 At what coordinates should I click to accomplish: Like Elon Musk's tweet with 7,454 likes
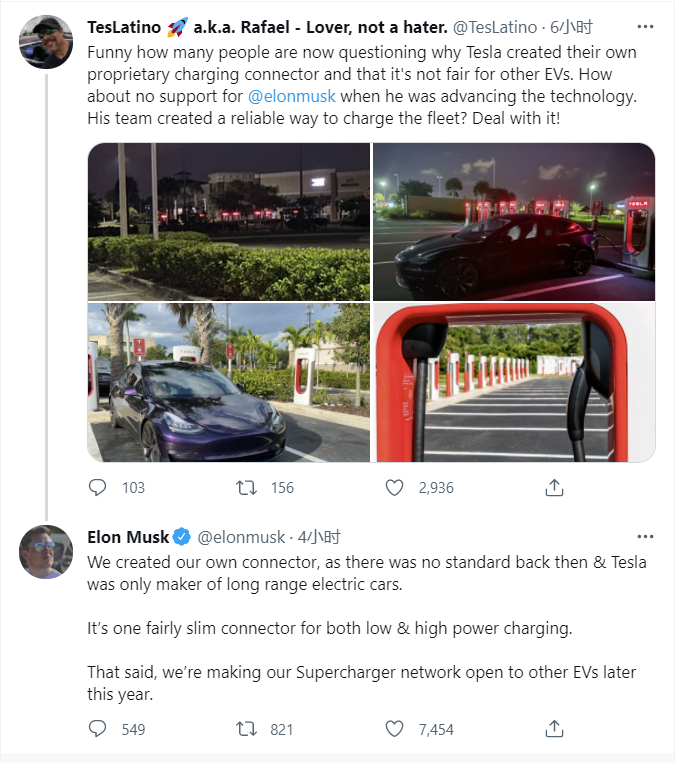tap(395, 729)
